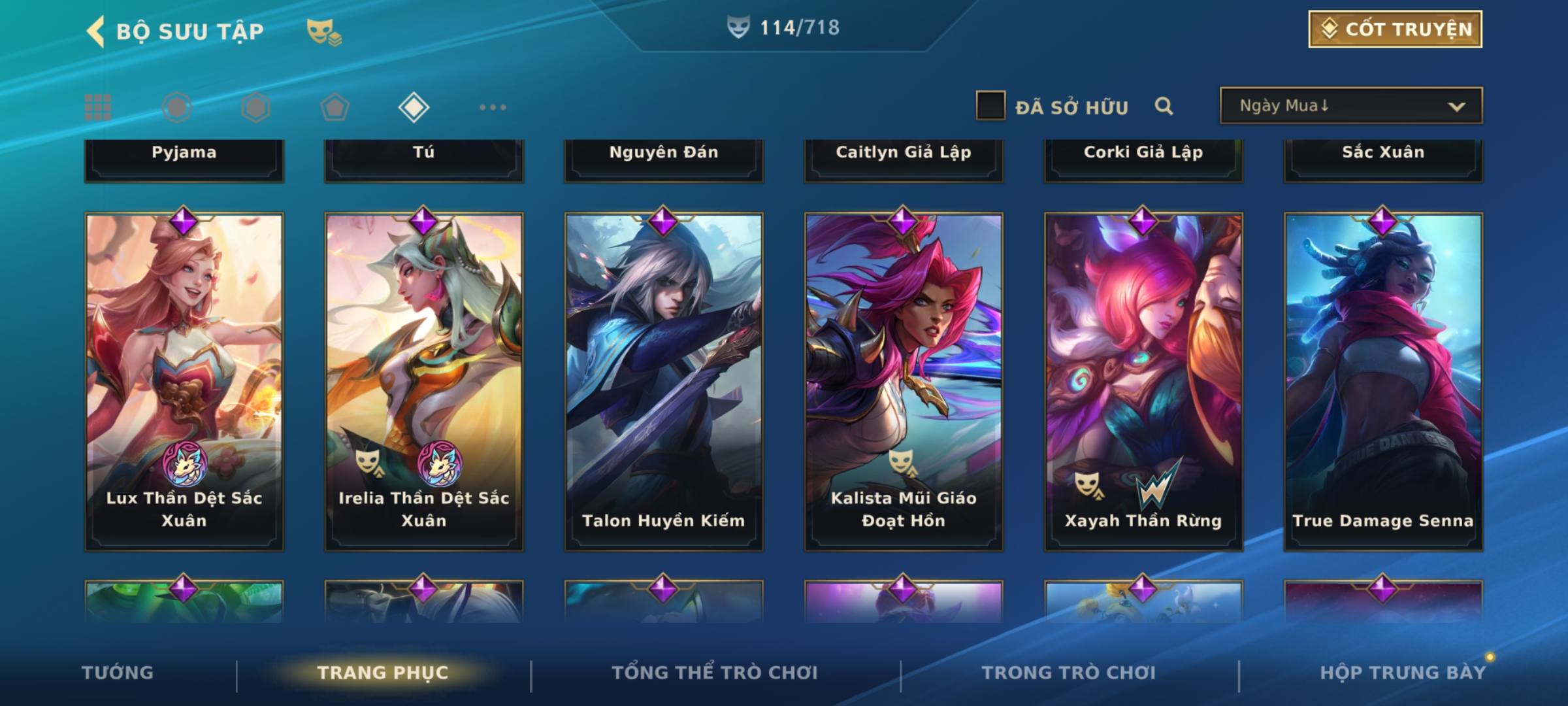This screenshot has height=706, width=1568.
Task: Open the Tổng Thể Trò Chơi tab
Action: (715, 673)
